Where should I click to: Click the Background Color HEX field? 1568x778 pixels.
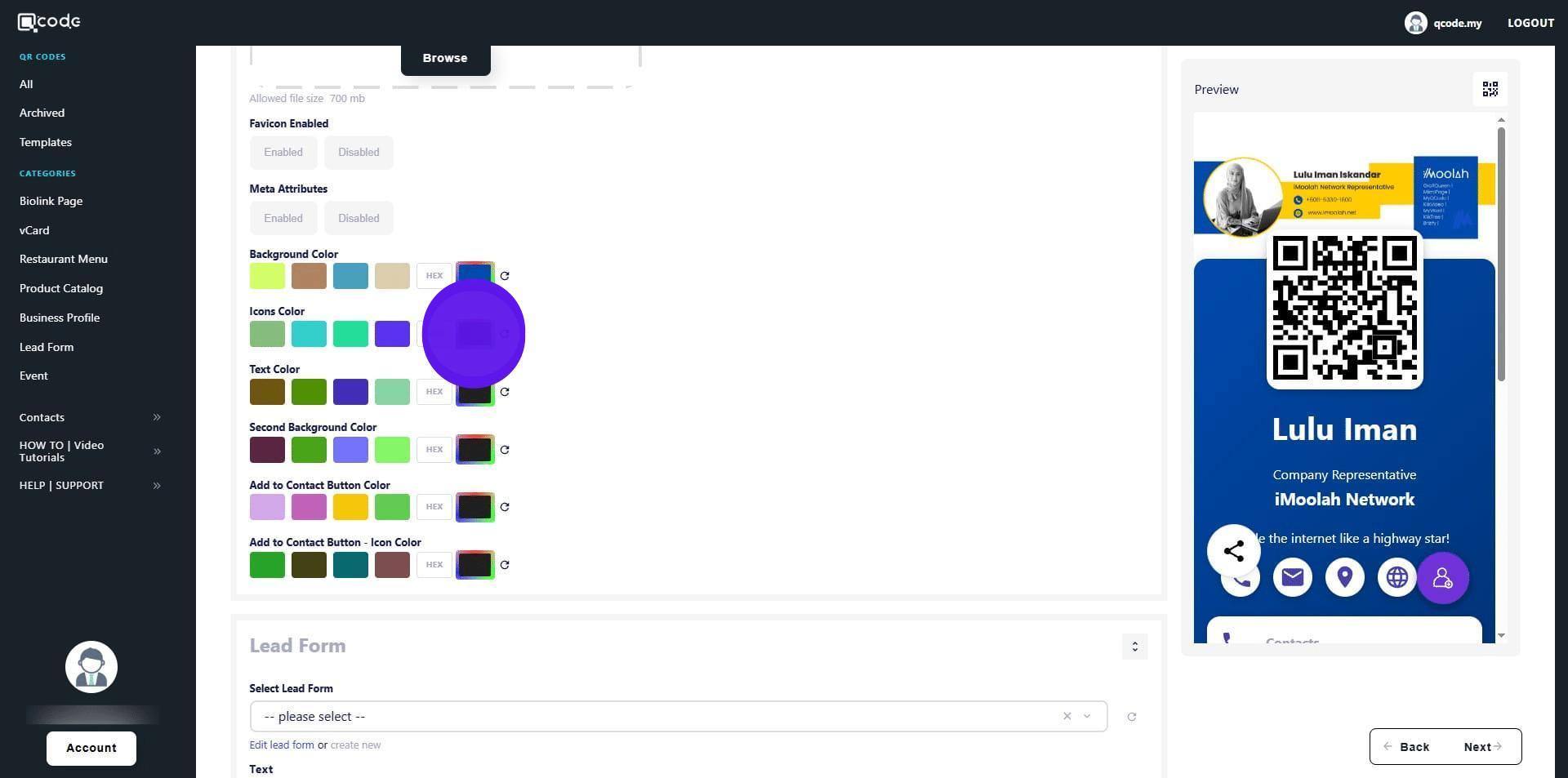[434, 276]
